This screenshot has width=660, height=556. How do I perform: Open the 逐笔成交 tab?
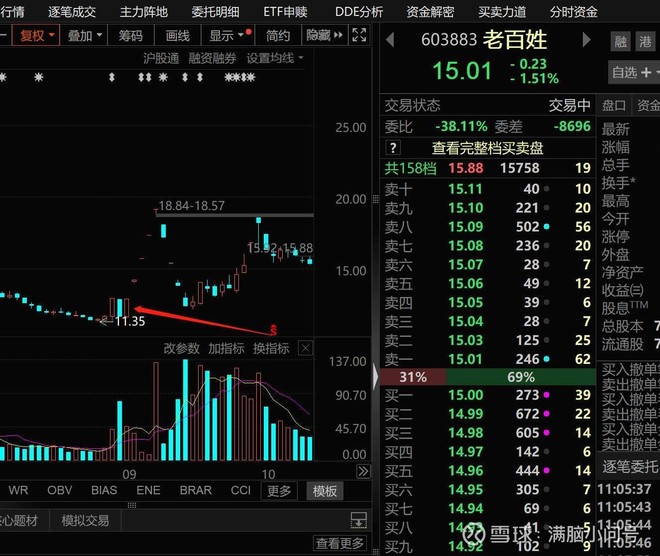[x=72, y=12]
